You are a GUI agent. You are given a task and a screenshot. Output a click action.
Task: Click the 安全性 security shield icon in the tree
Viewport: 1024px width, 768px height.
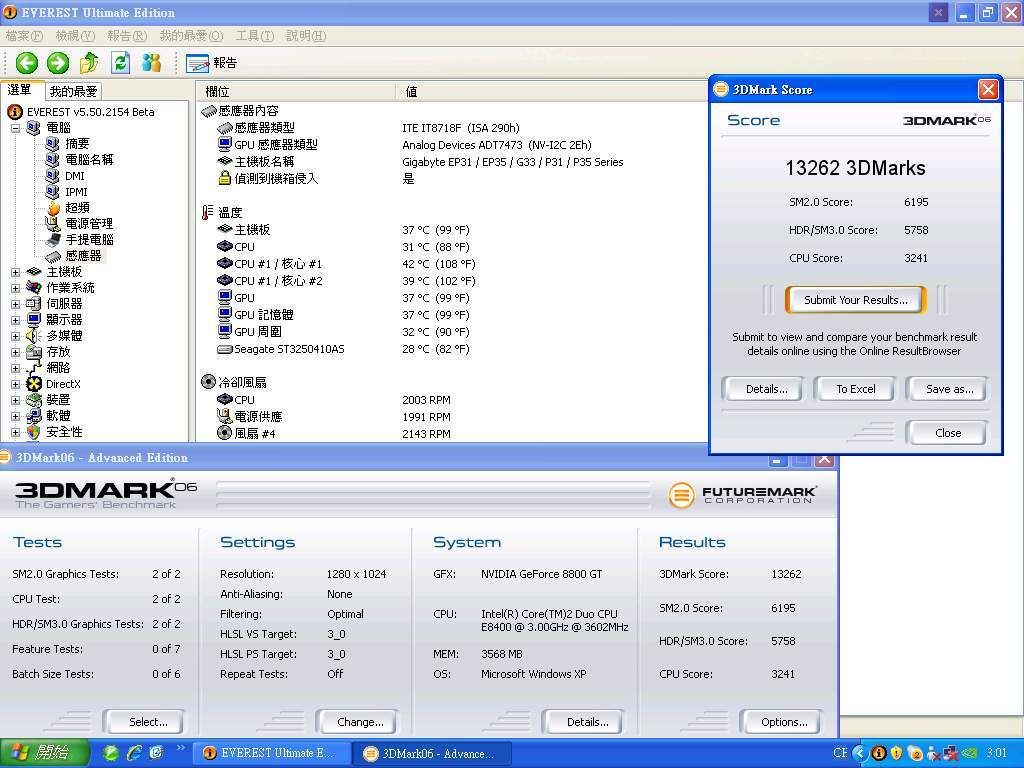[x=33, y=432]
